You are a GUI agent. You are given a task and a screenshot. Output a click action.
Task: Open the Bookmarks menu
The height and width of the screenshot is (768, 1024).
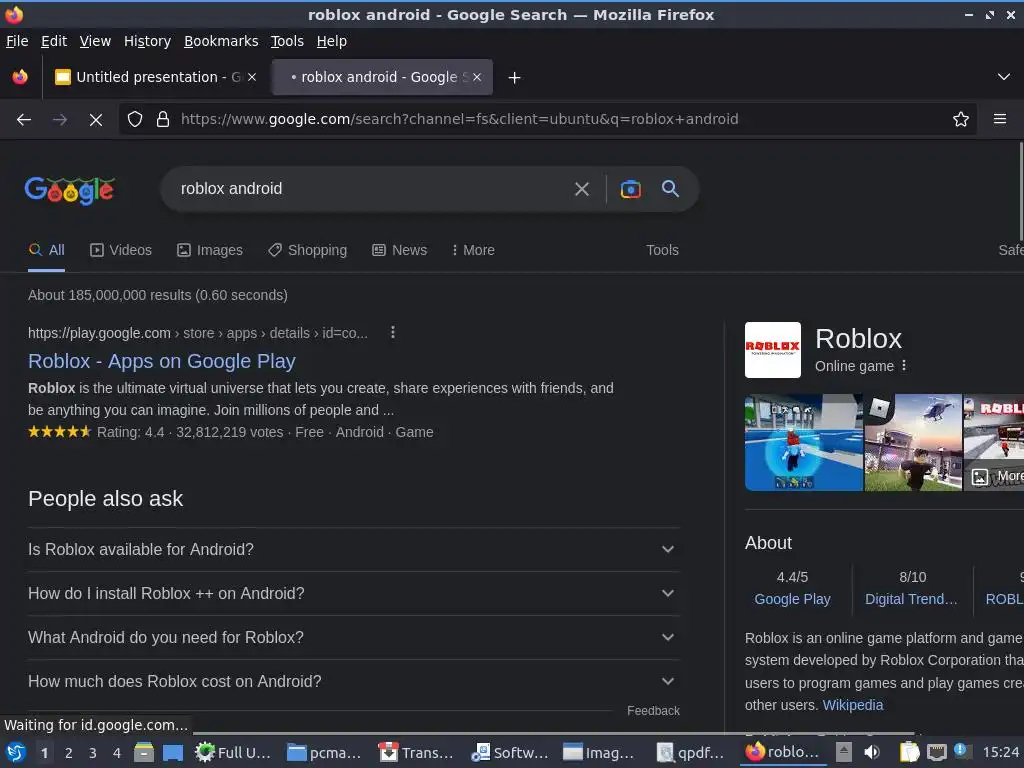pyautogui.click(x=221, y=41)
